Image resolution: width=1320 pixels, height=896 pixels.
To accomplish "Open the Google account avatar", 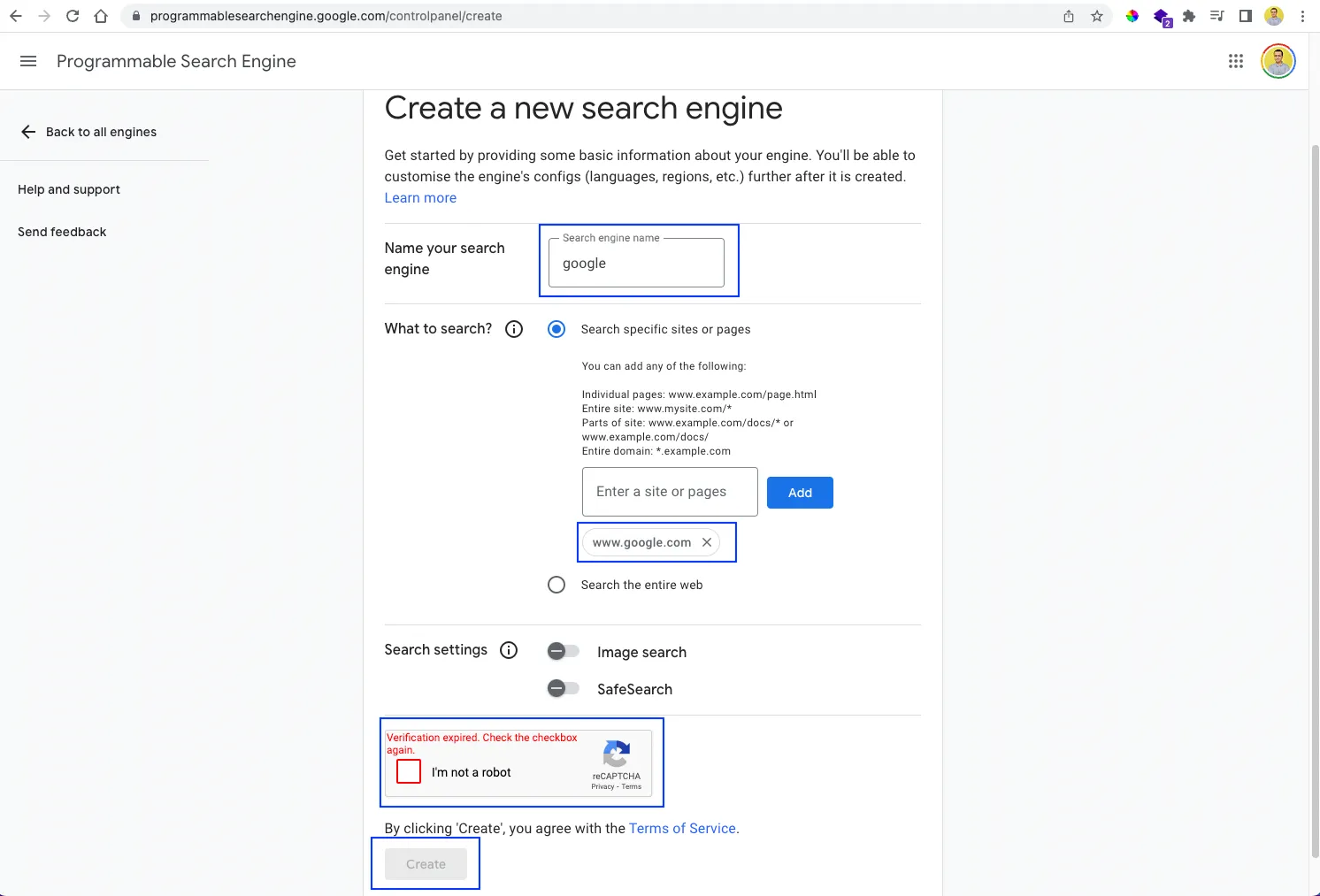I will [x=1278, y=61].
